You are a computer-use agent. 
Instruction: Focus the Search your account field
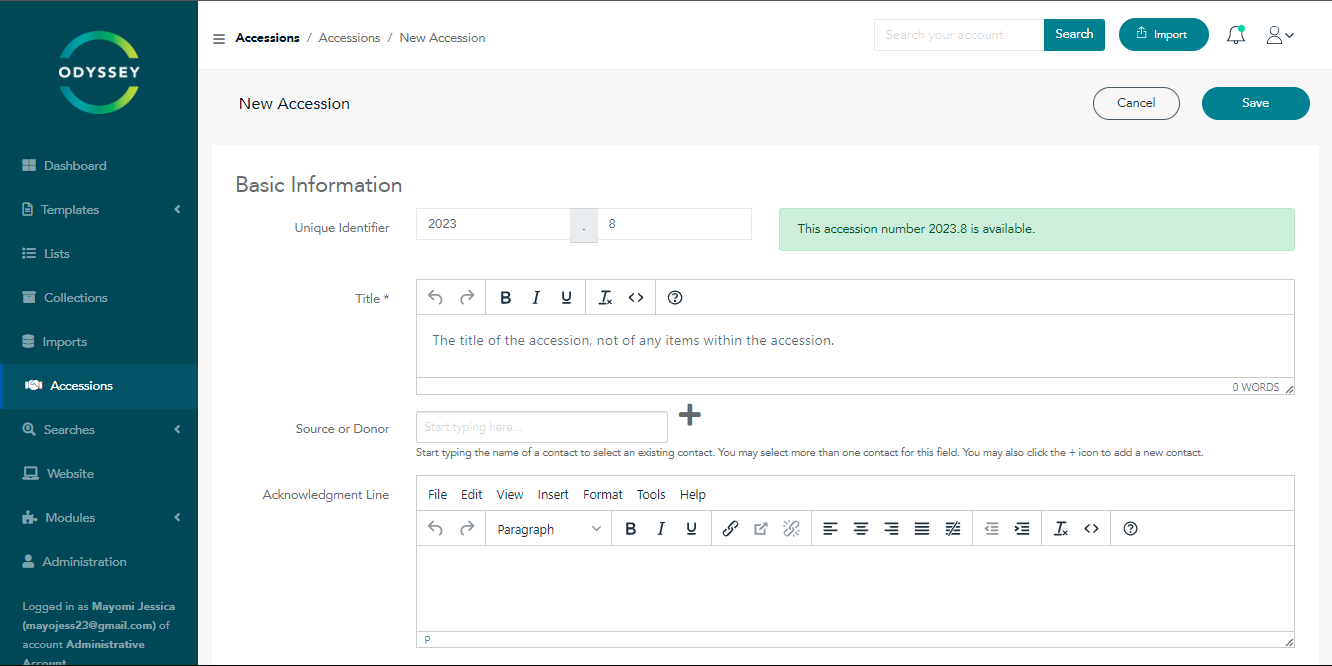point(959,34)
